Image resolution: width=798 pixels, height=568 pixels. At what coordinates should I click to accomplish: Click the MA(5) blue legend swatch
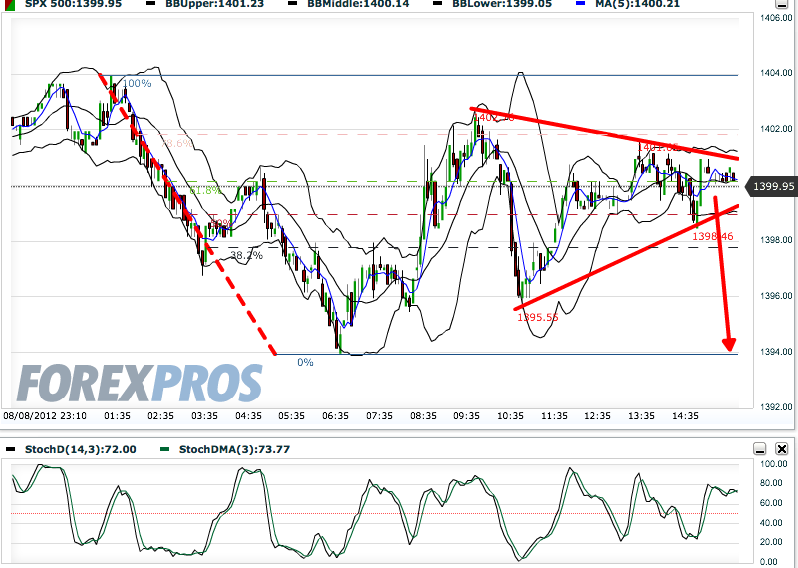580,4
